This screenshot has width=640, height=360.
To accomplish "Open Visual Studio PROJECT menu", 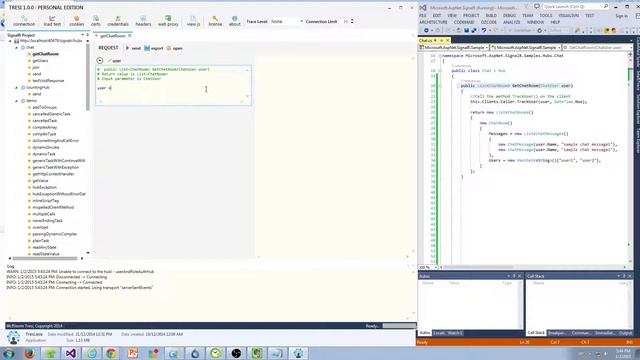I will [x=471, y=16].
